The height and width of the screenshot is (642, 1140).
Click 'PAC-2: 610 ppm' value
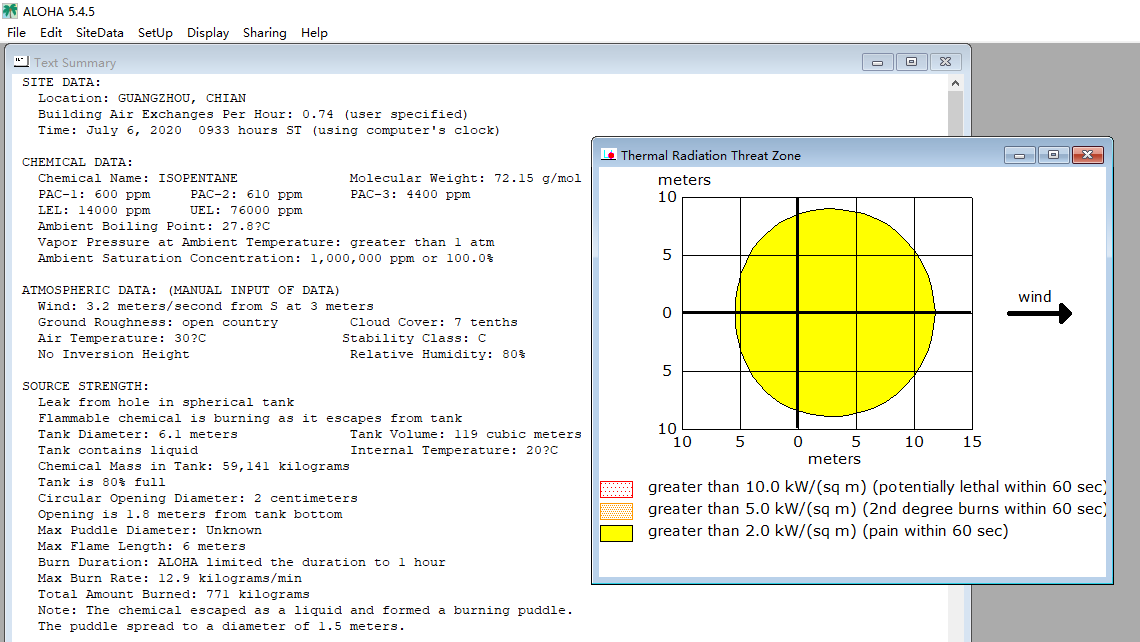[x=246, y=194]
